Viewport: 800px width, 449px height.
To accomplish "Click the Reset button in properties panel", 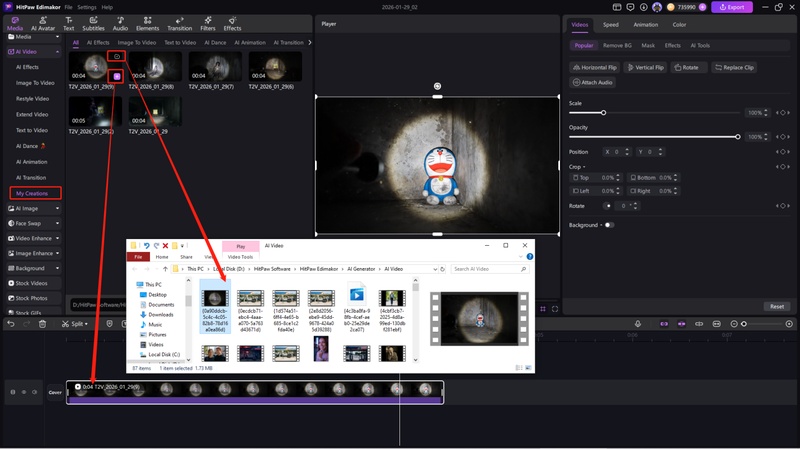I will 777,306.
